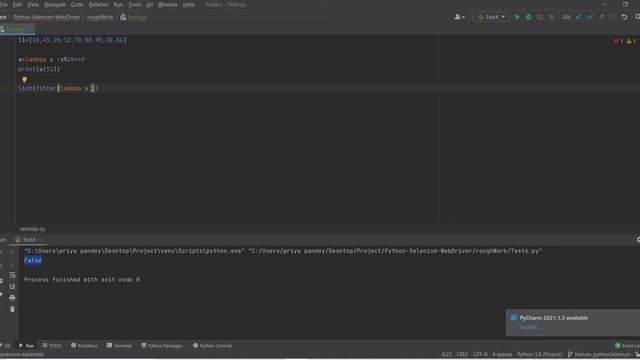This screenshot has width=640, height=360.
Task: Click 'Process finished with exit code 0' text
Action: [x=82, y=280]
